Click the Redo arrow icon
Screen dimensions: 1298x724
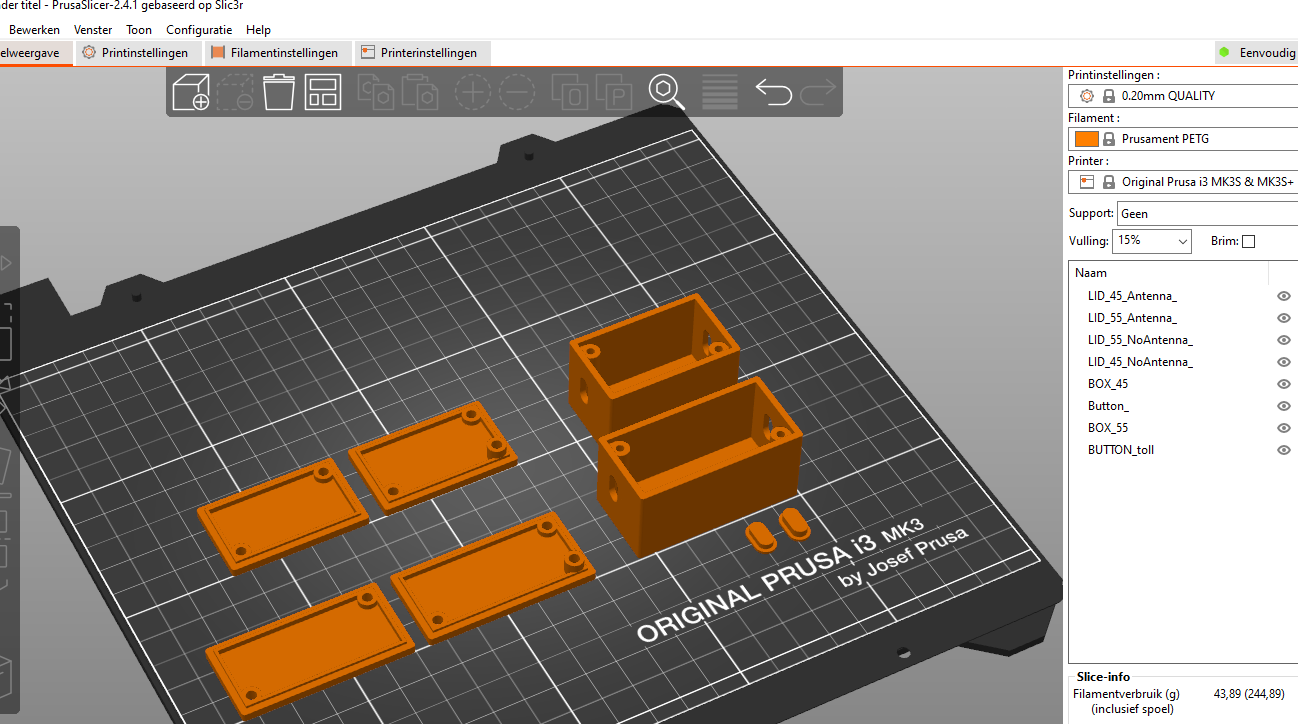click(817, 92)
